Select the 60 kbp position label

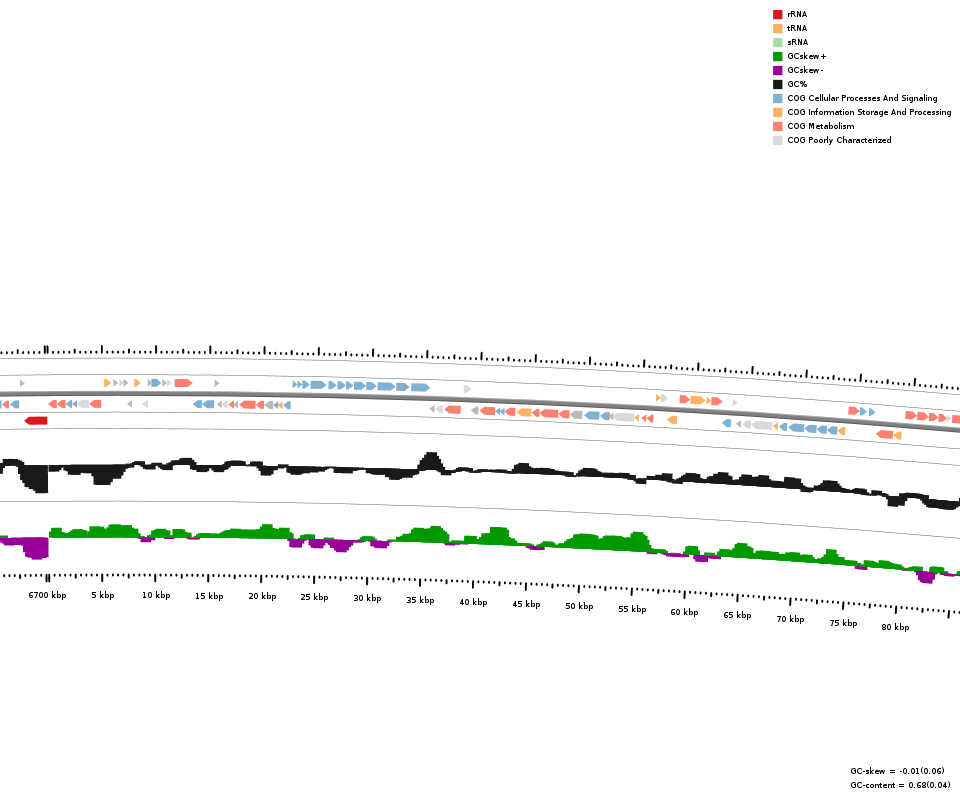point(684,612)
